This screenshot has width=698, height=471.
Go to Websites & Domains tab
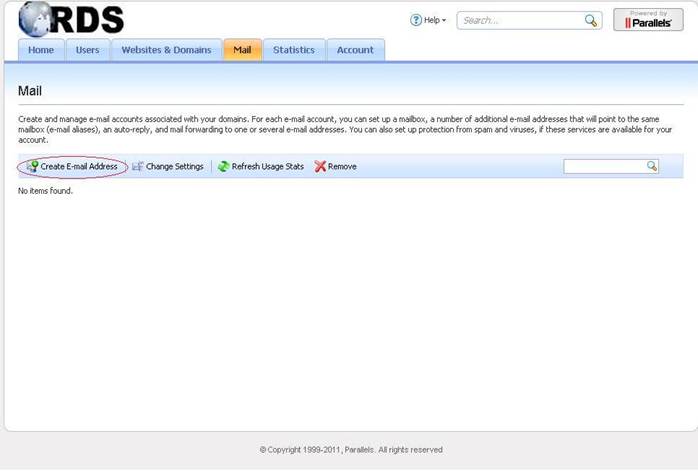pyautogui.click(x=166, y=50)
